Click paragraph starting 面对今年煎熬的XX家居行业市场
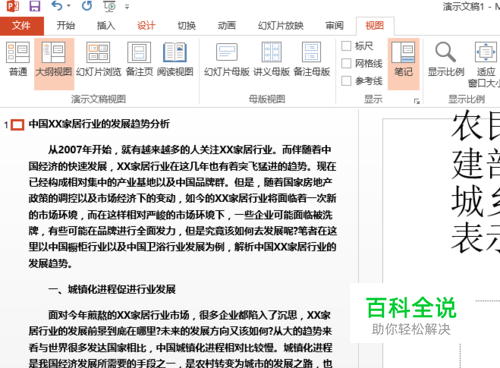This screenshot has width=500, height=368. tap(180, 339)
